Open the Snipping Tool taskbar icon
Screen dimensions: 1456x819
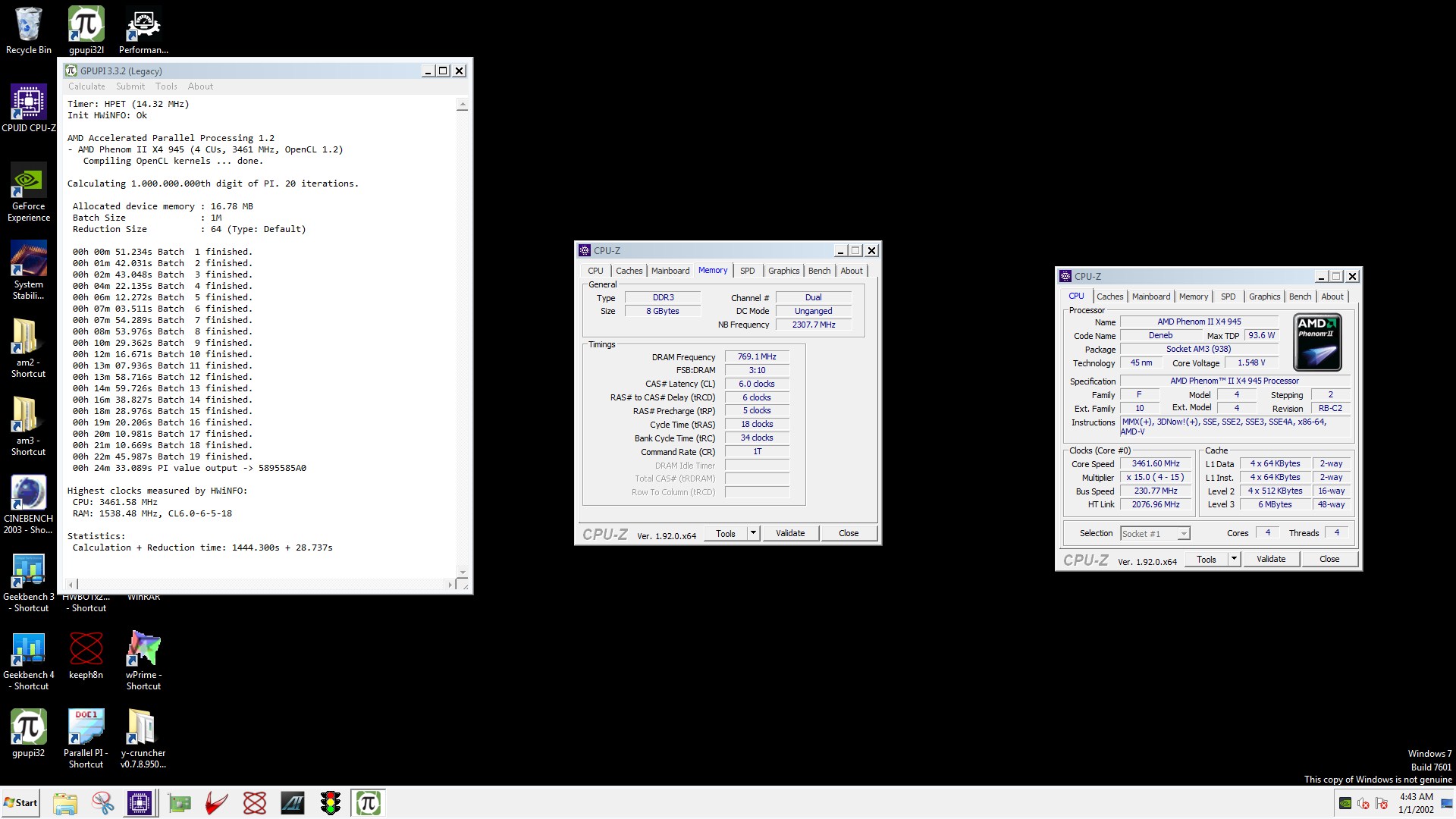102,803
